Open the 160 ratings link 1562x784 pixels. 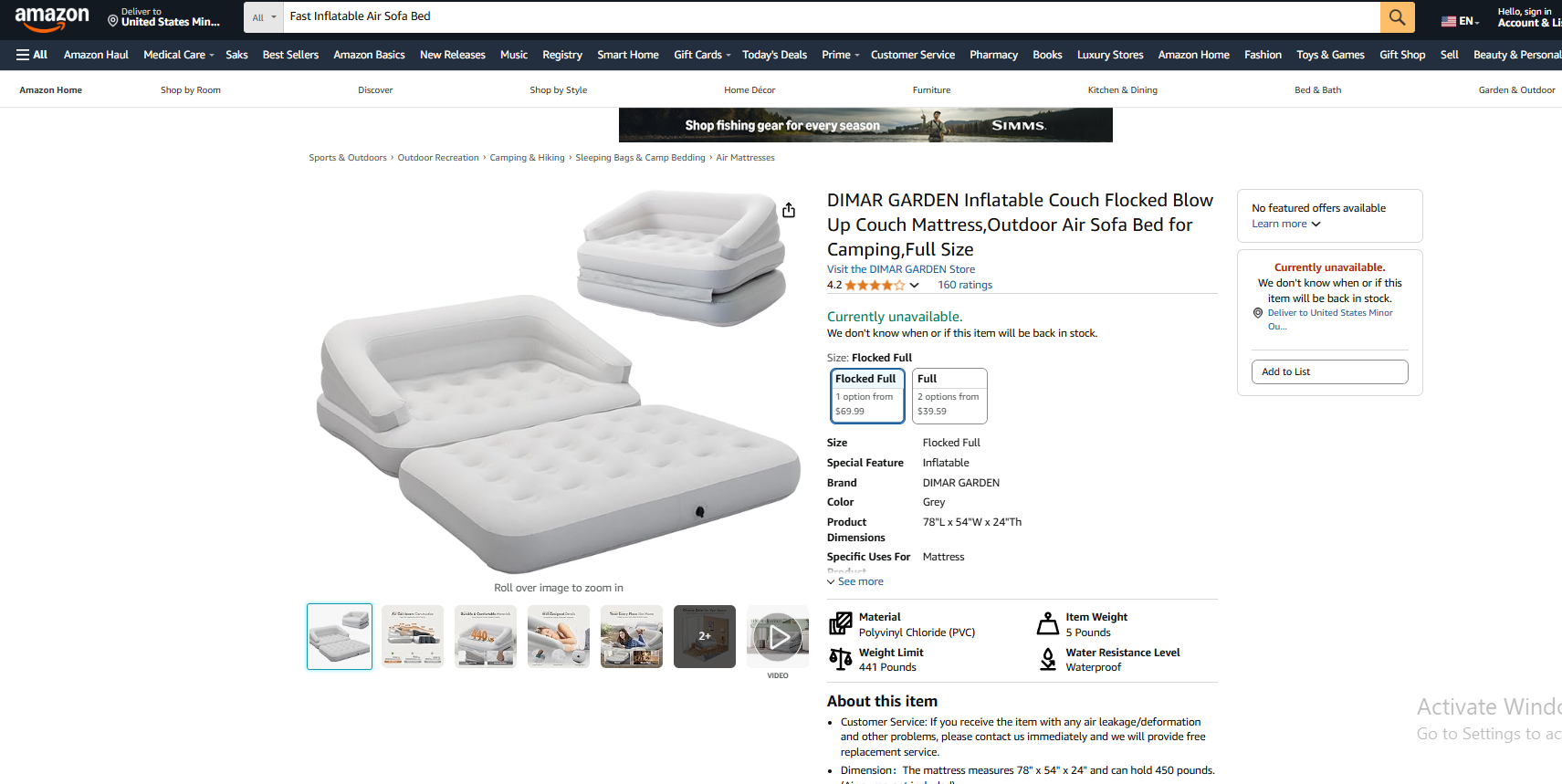pos(965,285)
